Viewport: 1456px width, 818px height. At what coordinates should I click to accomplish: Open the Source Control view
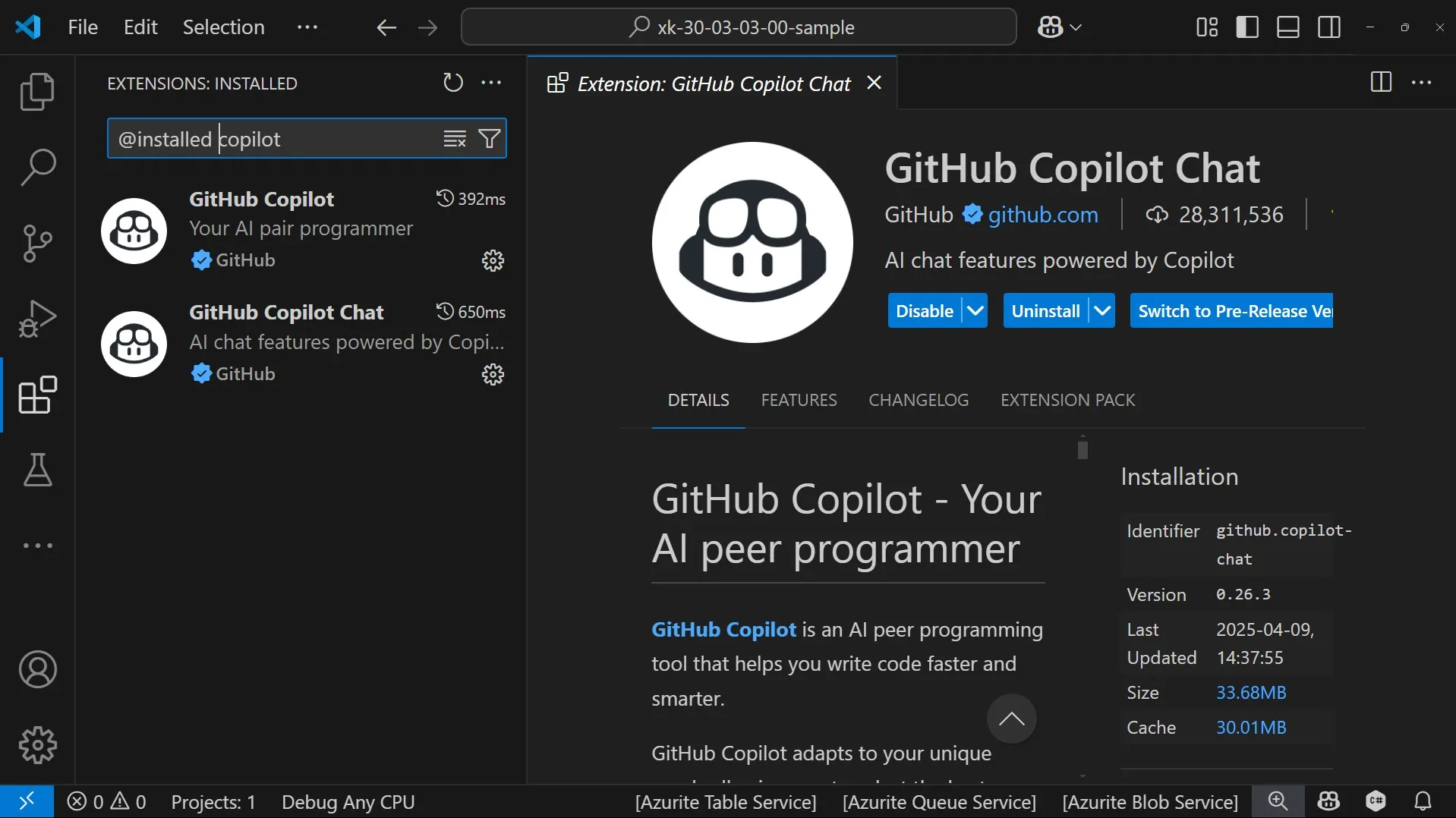tap(37, 243)
